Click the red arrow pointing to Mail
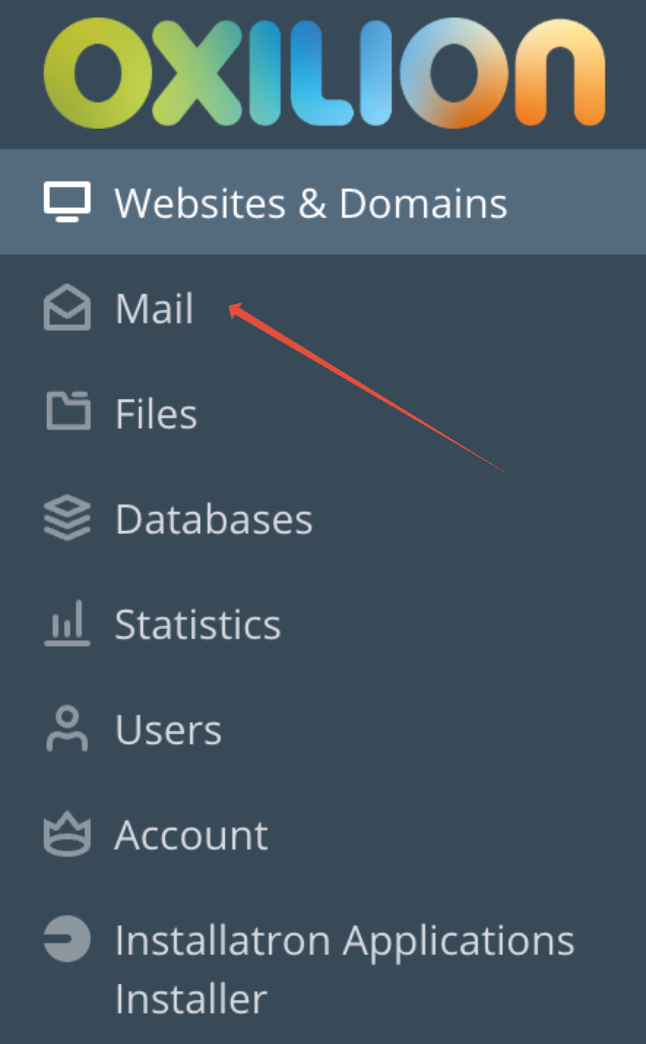 (368, 389)
